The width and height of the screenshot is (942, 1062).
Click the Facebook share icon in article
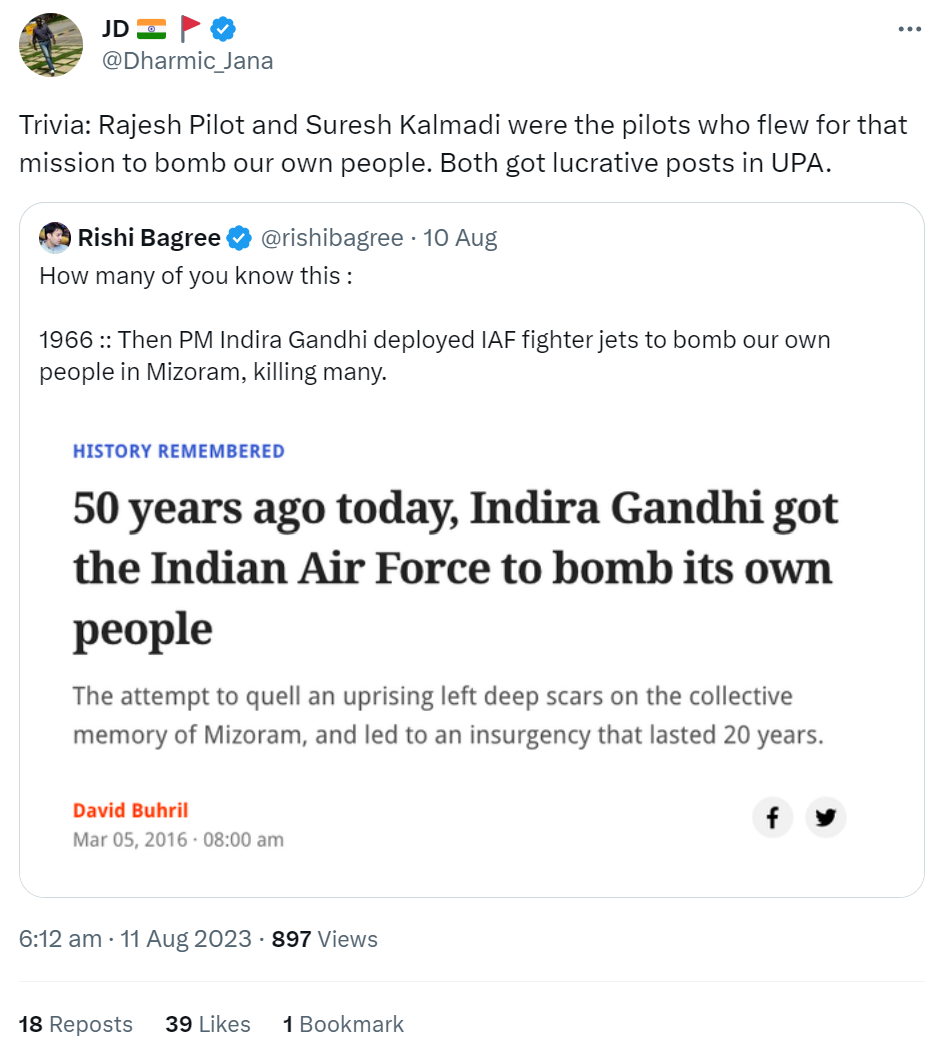pyautogui.click(x=772, y=818)
